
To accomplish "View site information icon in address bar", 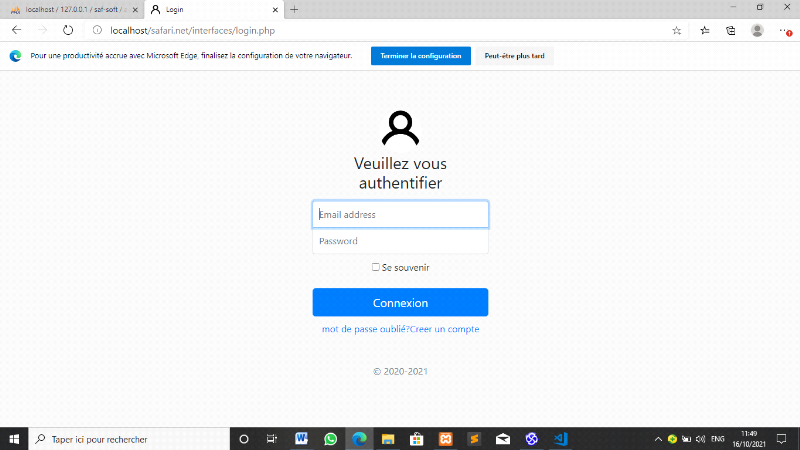I will tap(97, 30).
